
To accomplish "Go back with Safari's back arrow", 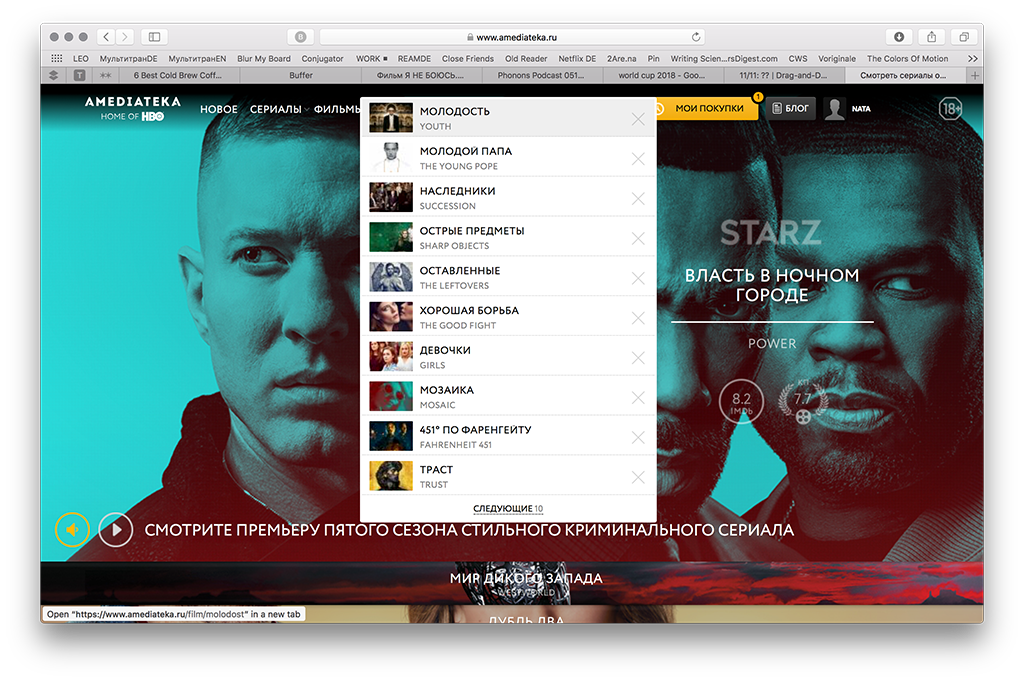I will point(106,37).
